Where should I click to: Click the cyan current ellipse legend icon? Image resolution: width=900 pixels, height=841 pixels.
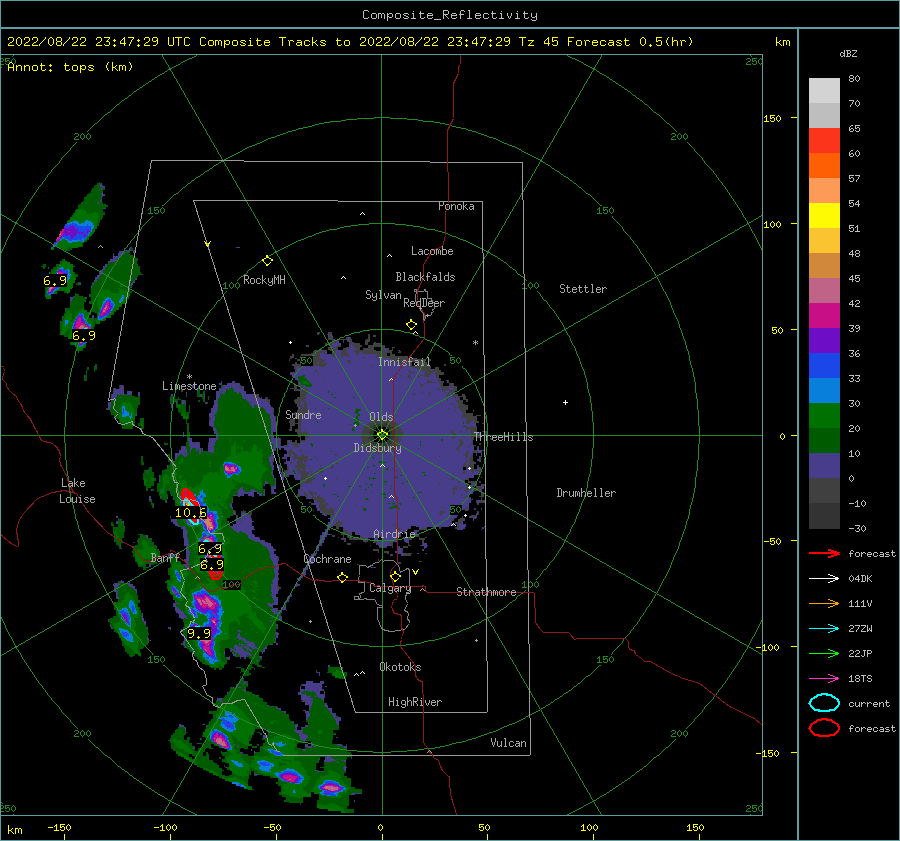tap(824, 703)
